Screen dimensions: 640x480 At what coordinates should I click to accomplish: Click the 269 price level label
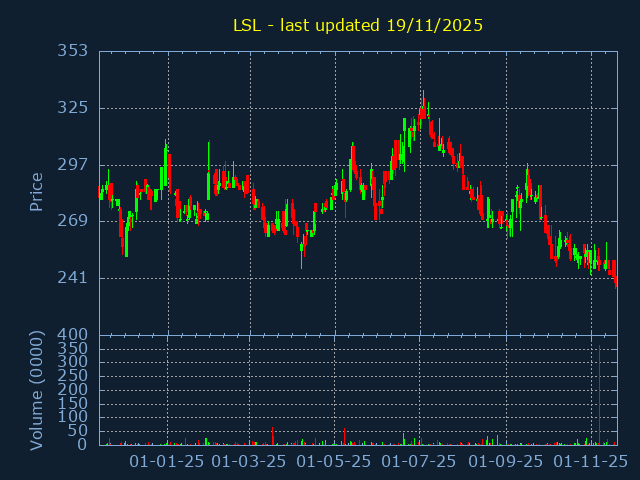pos(73,221)
